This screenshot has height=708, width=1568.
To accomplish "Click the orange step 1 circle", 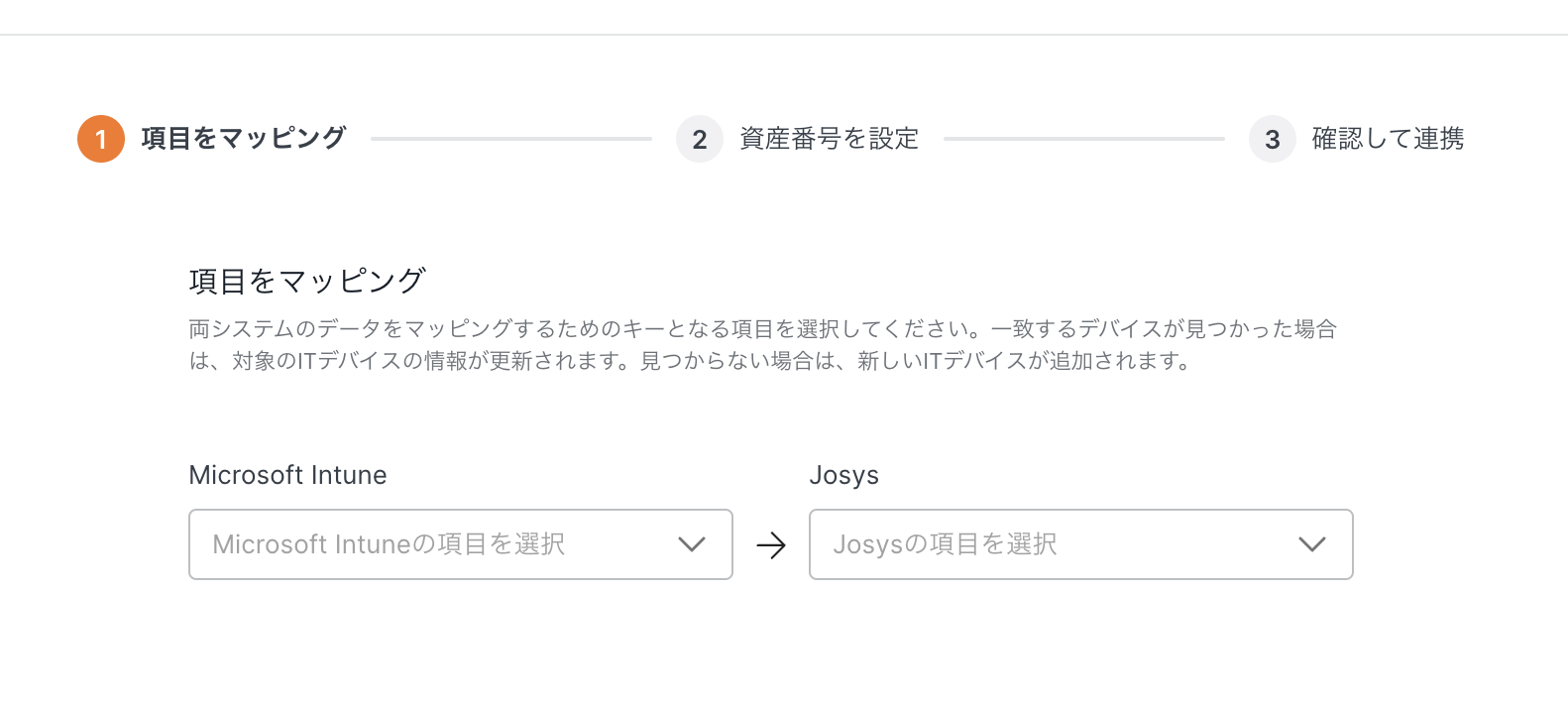I will 101,139.
